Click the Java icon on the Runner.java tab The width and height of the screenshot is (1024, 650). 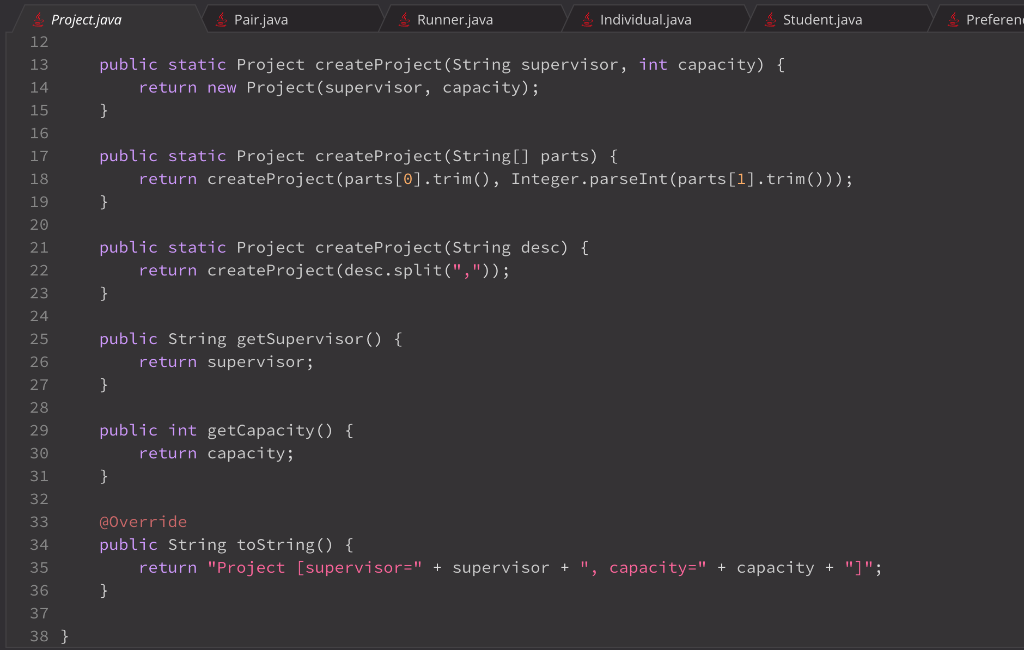coord(404,20)
